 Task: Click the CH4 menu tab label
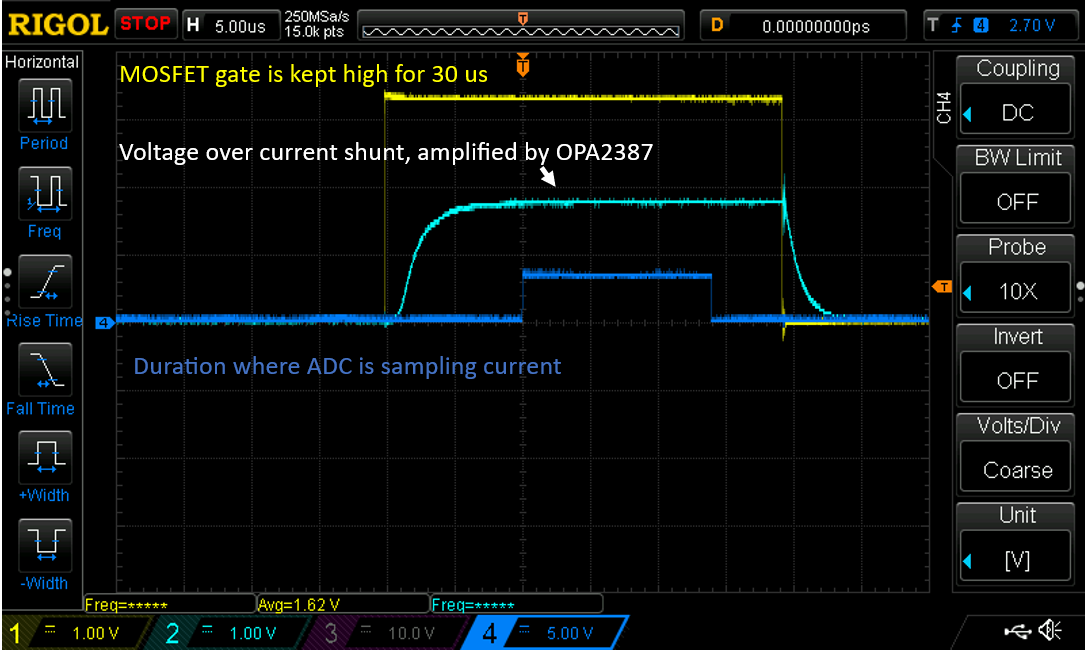coord(943,109)
